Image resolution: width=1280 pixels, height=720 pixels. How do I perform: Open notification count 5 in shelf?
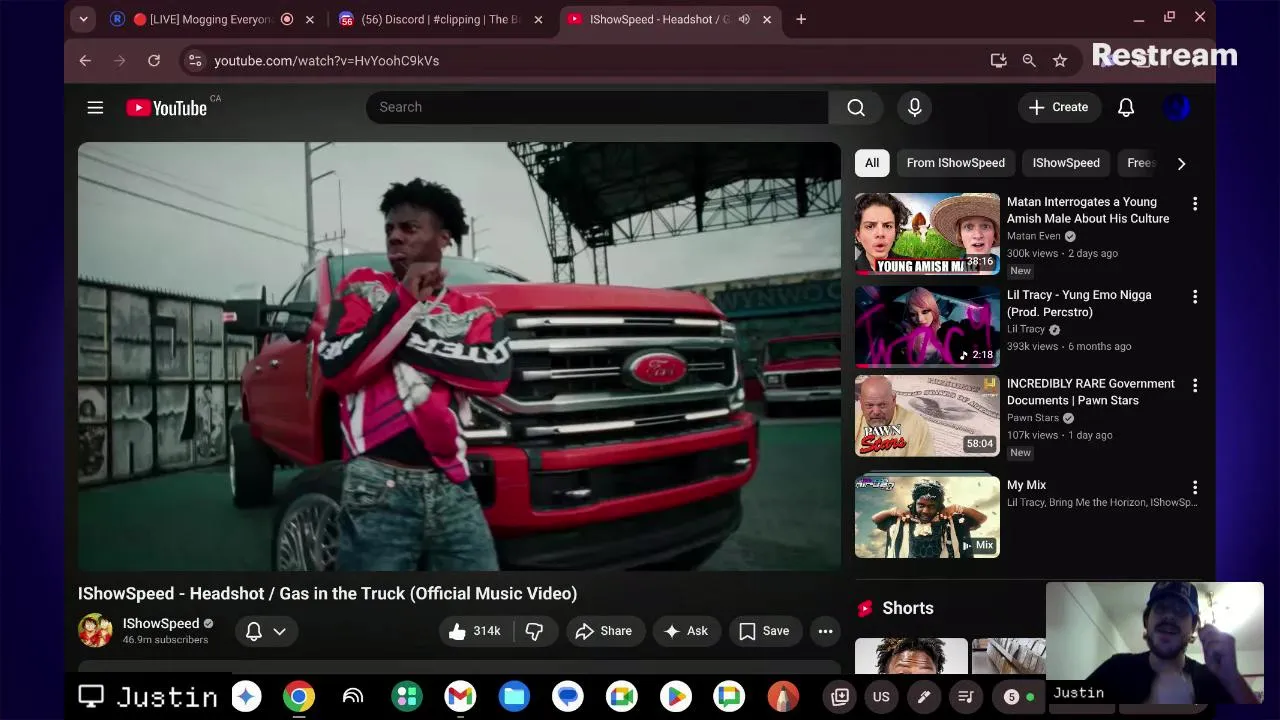coord(1020,697)
